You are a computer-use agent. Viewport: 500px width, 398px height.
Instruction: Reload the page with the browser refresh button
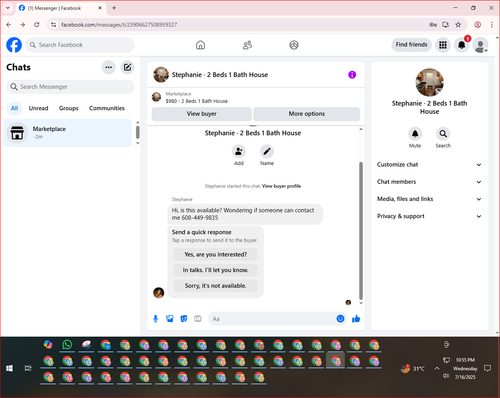[37, 25]
